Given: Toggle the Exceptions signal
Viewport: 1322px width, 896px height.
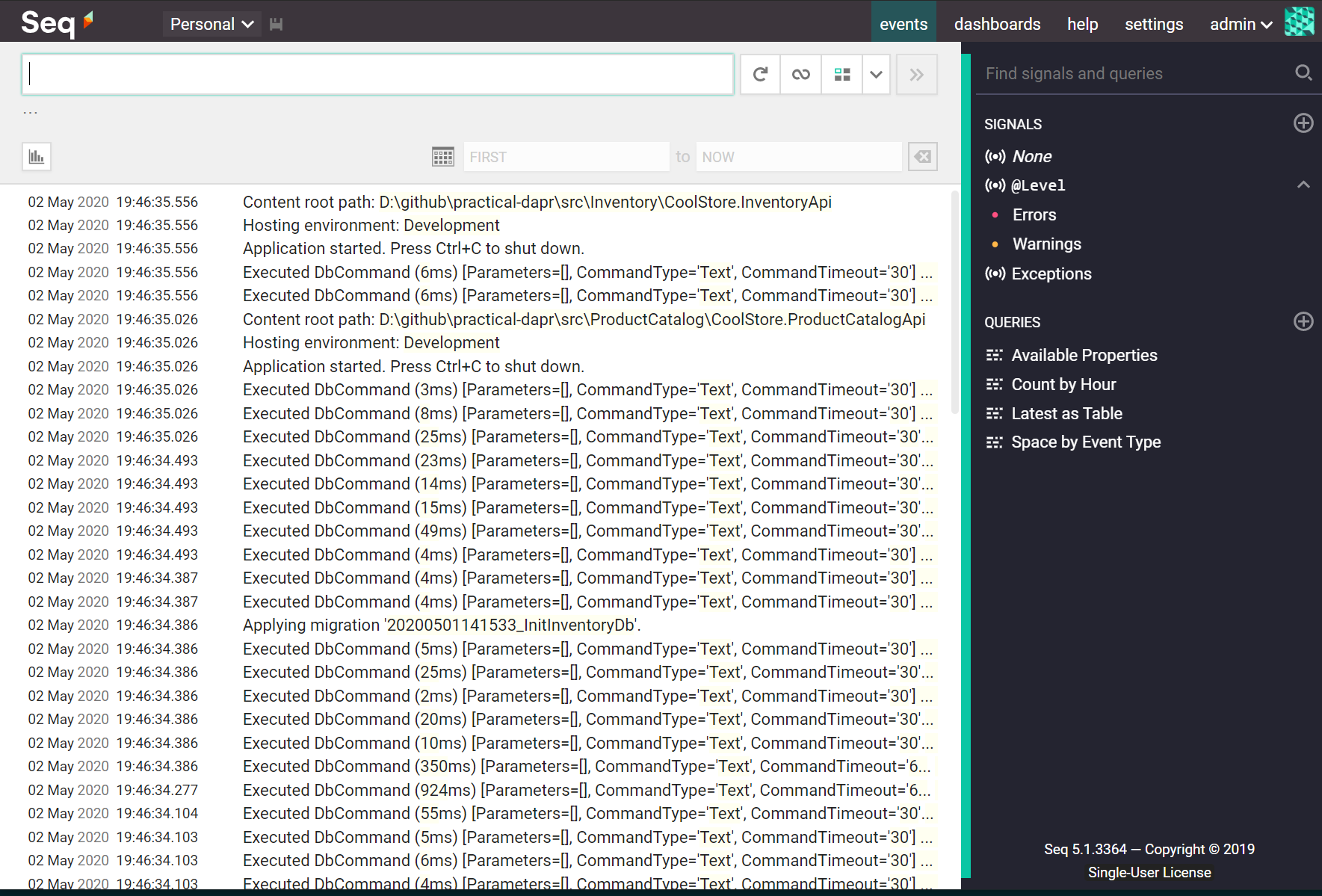Looking at the screenshot, I should pyautogui.click(x=1051, y=274).
